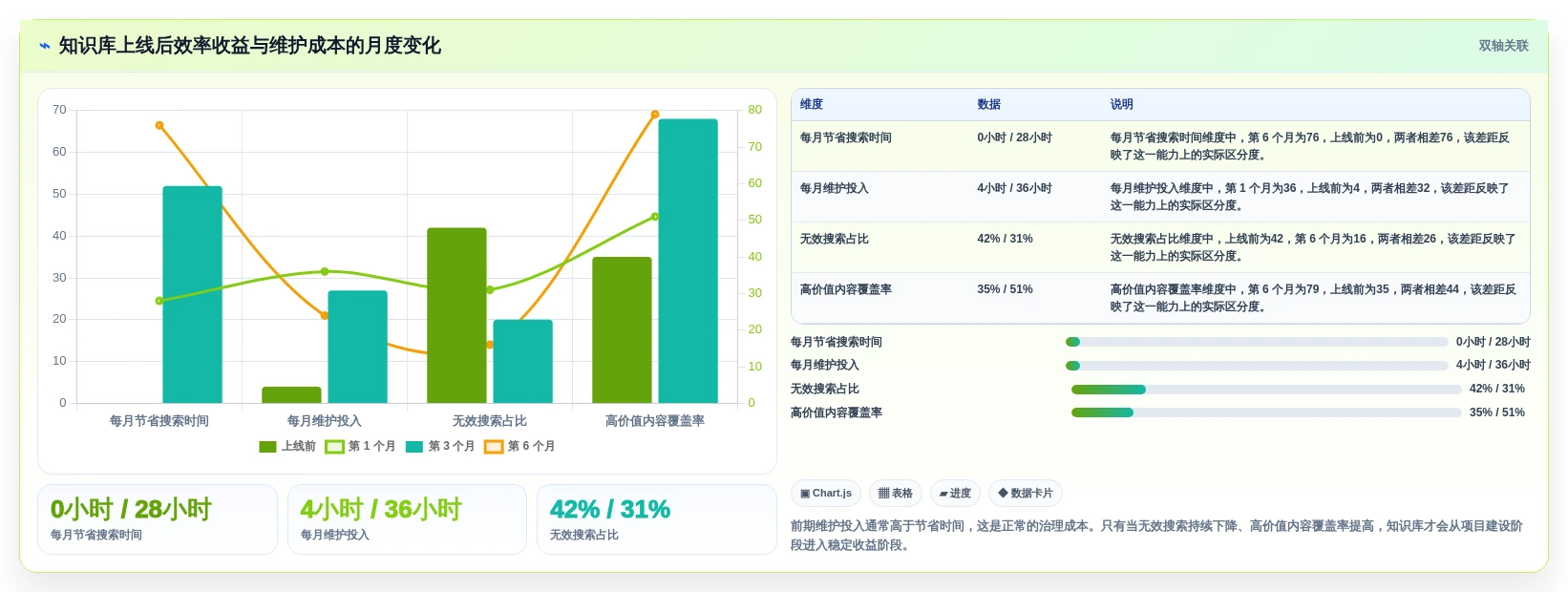Select the 表格 chip

896,494
